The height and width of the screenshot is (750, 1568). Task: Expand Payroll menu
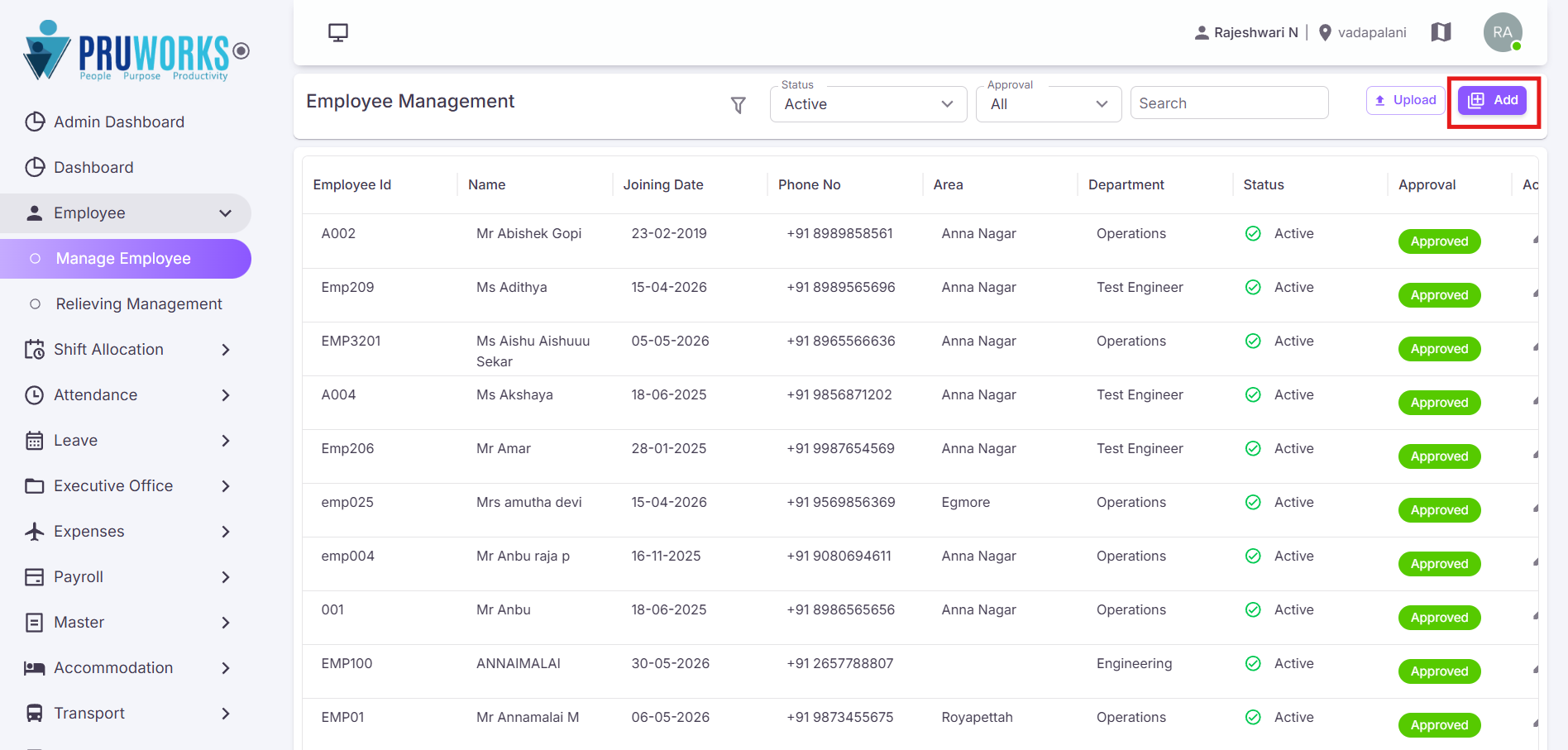[x=126, y=577]
